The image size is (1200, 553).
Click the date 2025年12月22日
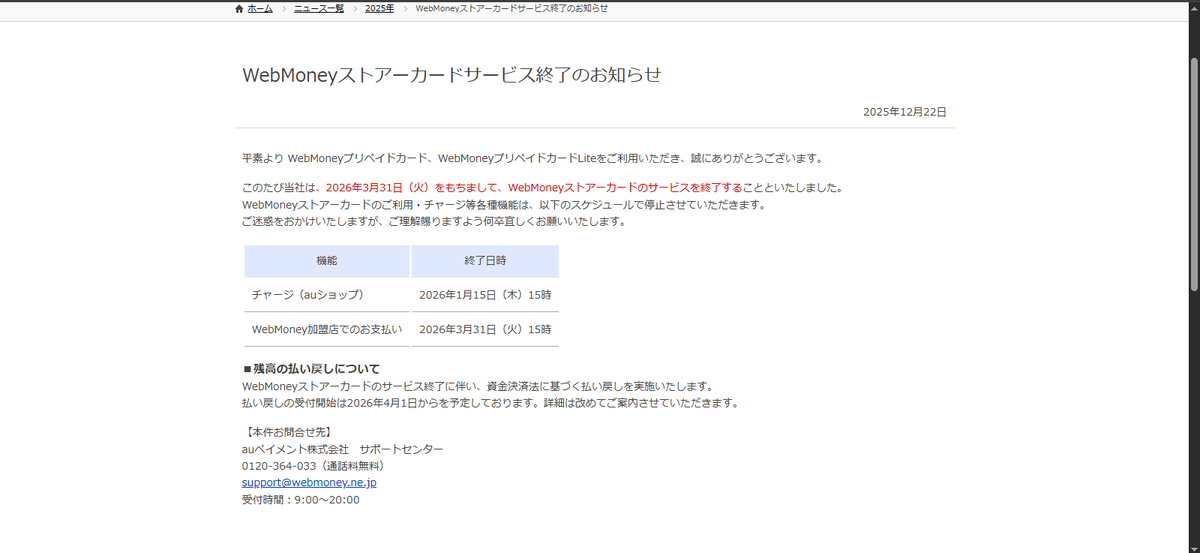point(905,112)
